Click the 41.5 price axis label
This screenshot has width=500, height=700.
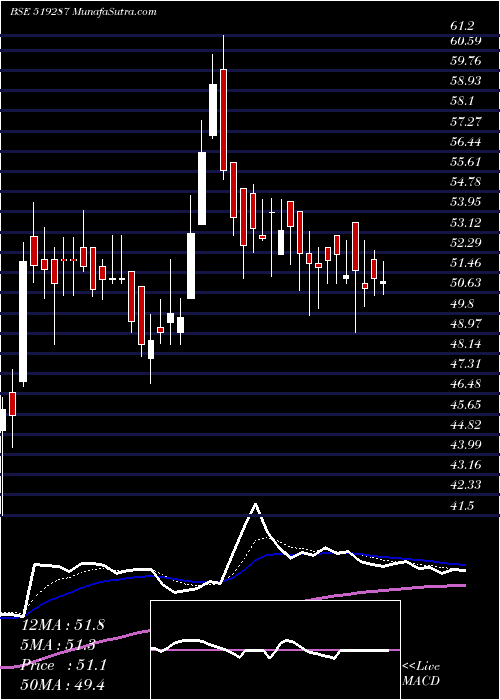462,505
